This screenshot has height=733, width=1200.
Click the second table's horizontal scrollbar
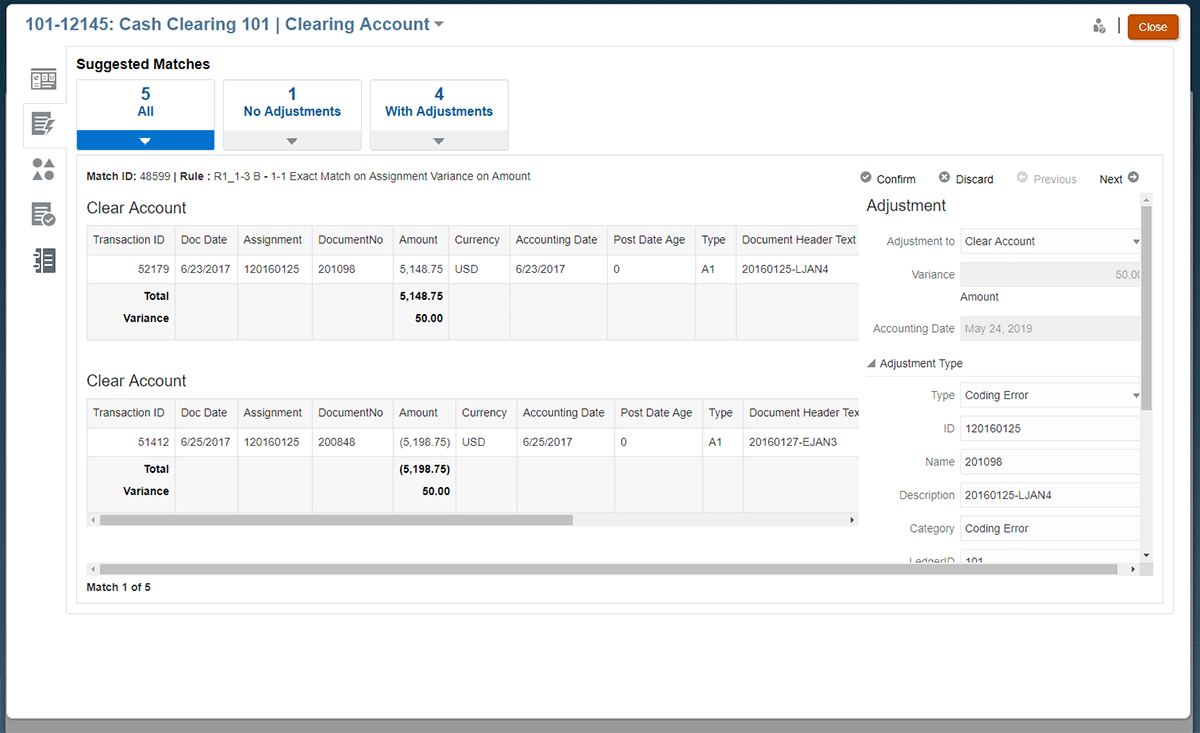tap(336, 520)
